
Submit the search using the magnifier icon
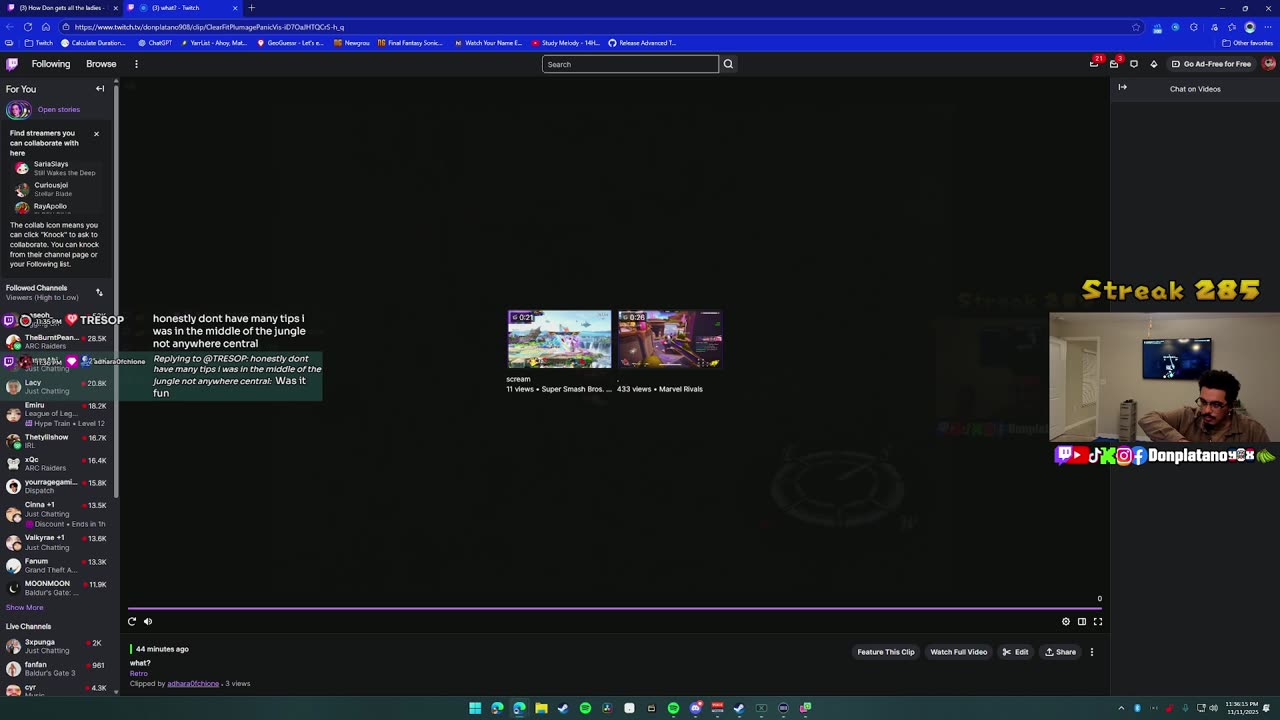pos(728,64)
